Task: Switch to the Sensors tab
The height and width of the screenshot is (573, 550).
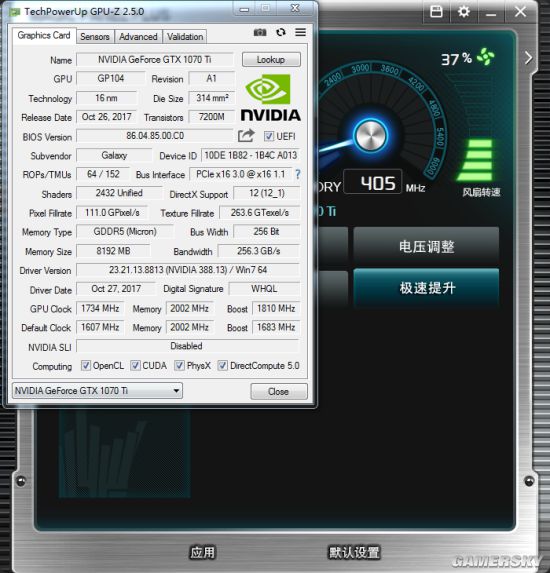Action: [x=95, y=37]
